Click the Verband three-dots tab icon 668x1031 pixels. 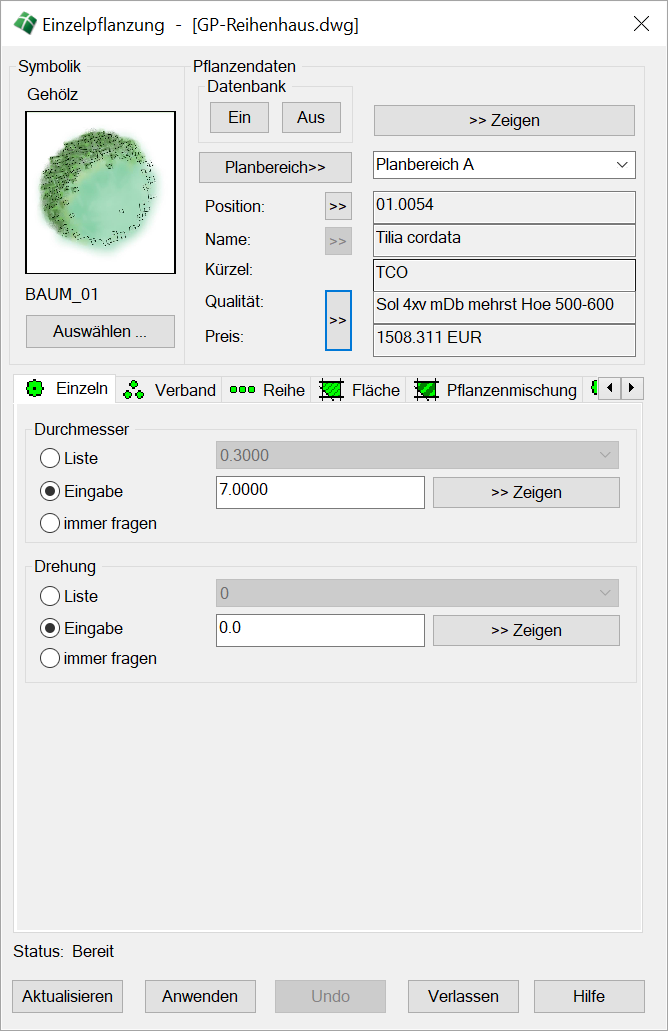133,390
